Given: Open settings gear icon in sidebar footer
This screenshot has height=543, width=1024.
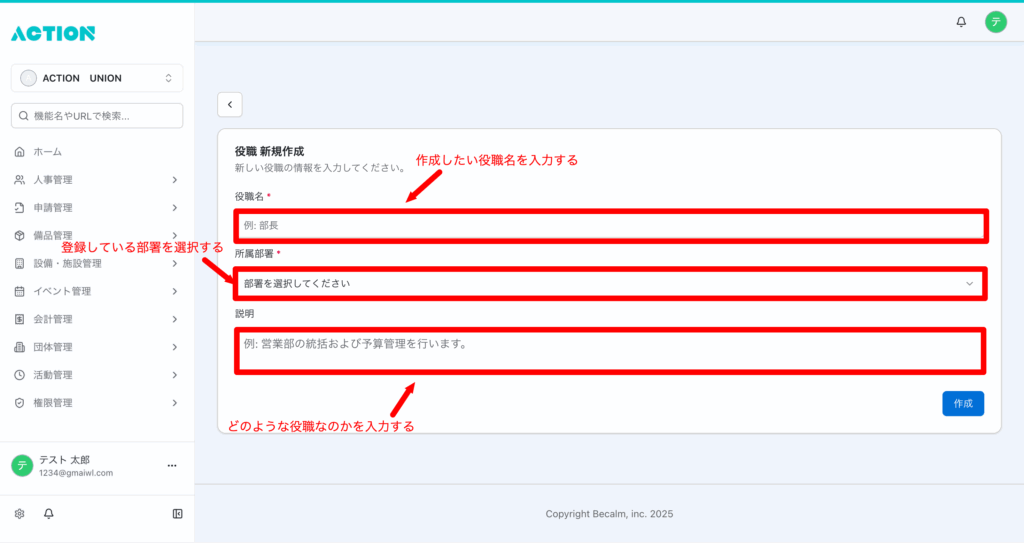Looking at the screenshot, I should click(19, 513).
